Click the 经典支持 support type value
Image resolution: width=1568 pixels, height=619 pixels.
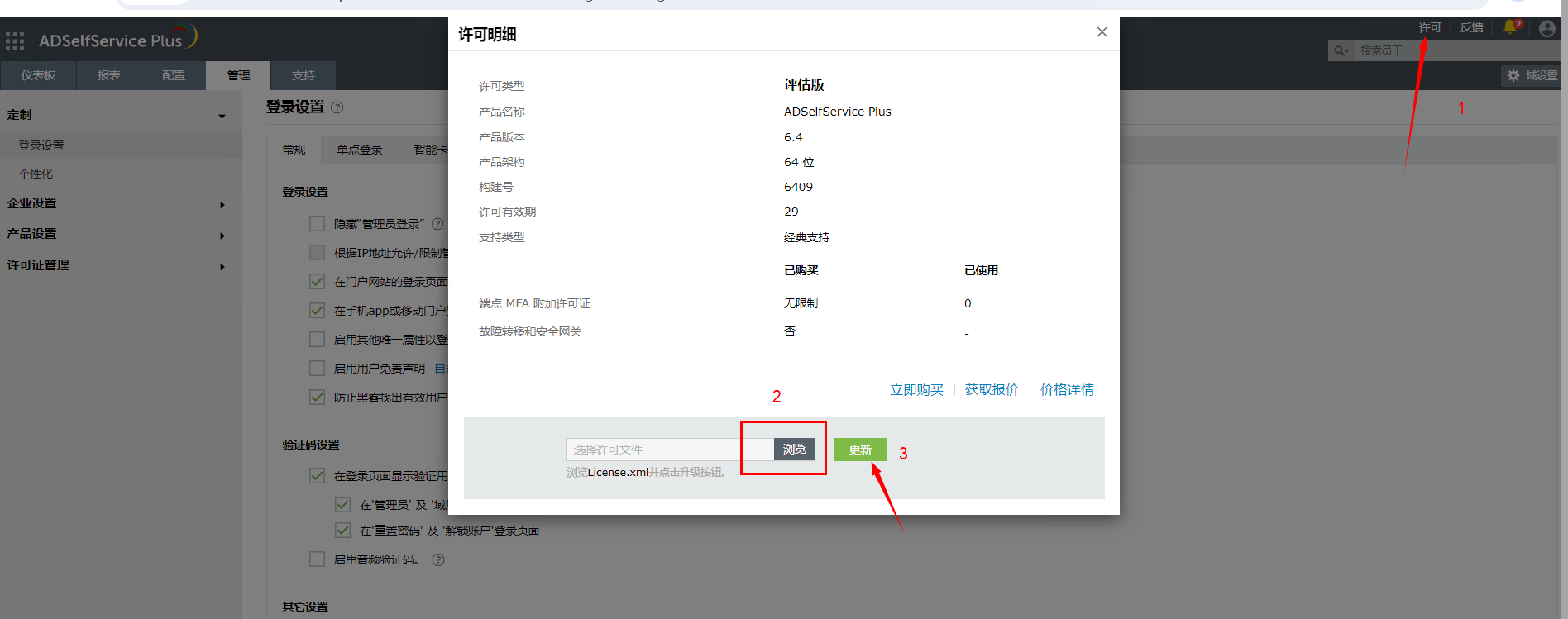pos(806,237)
